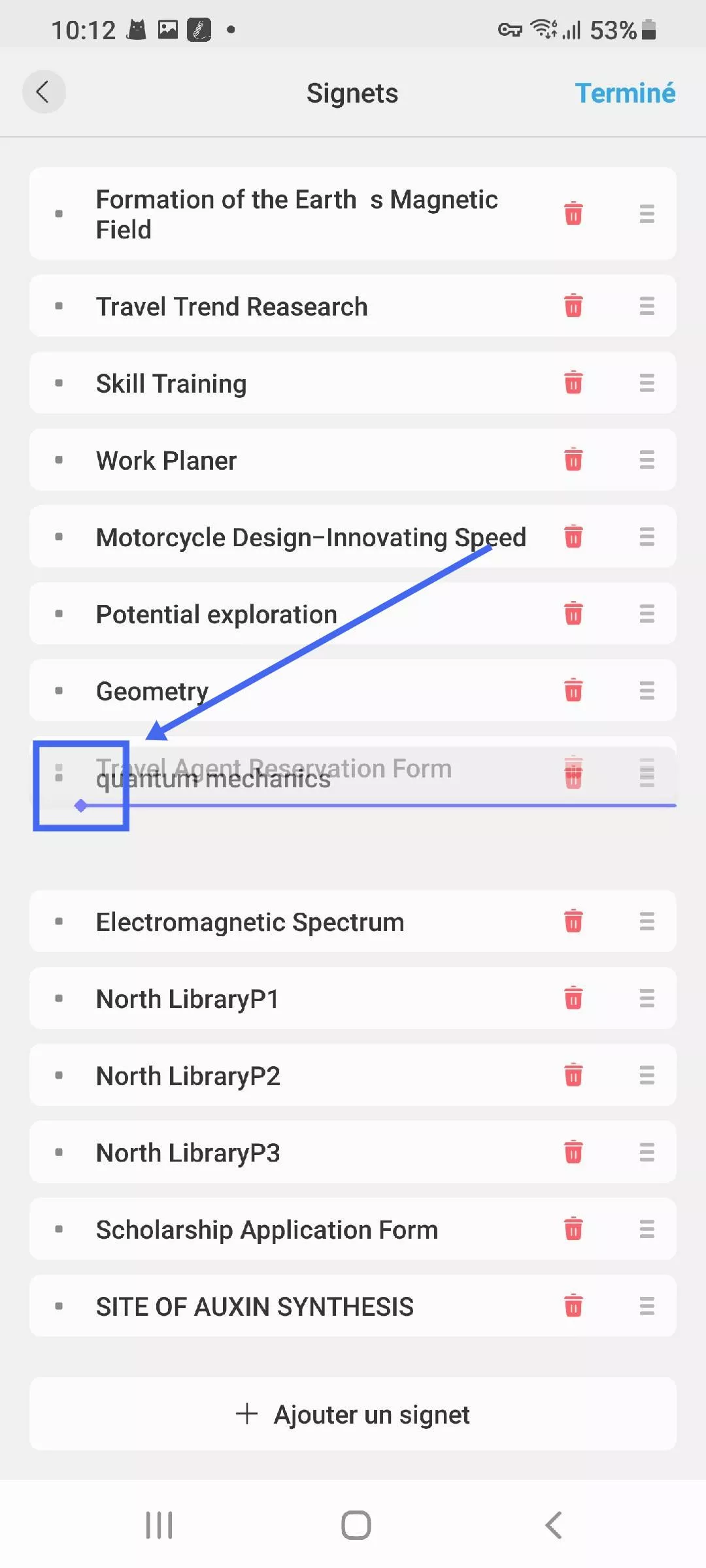This screenshot has width=706, height=1568.
Task: Tap Terminé to finish editing bookmarks
Action: coord(625,93)
